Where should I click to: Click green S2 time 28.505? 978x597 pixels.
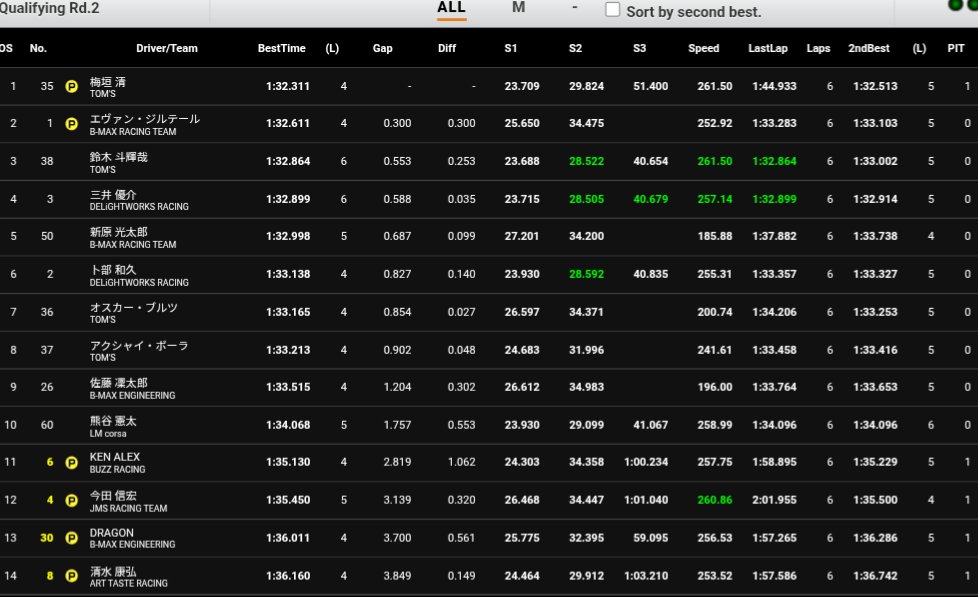(586, 199)
